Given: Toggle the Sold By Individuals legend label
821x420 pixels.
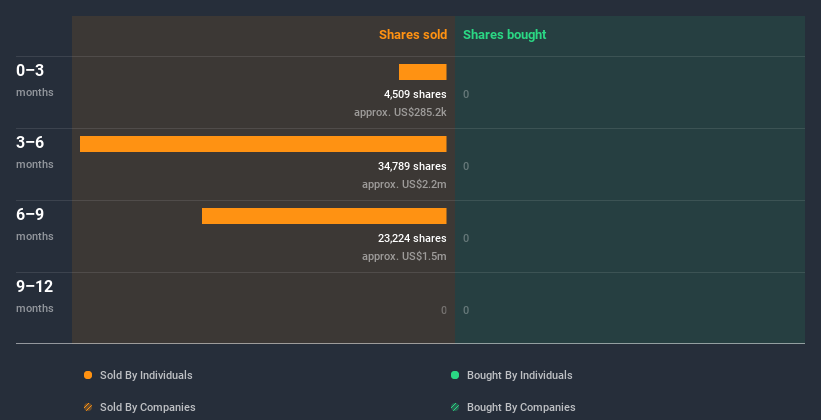Looking at the screenshot, I should [x=146, y=375].
